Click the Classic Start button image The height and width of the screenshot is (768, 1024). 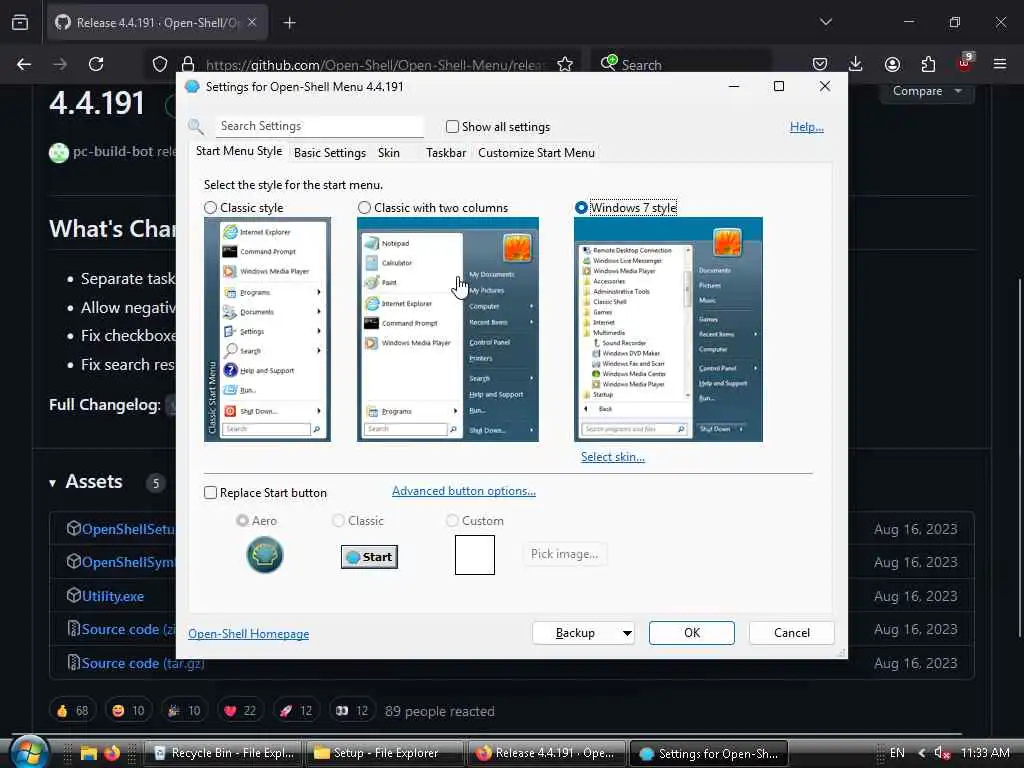pyautogui.click(x=369, y=556)
